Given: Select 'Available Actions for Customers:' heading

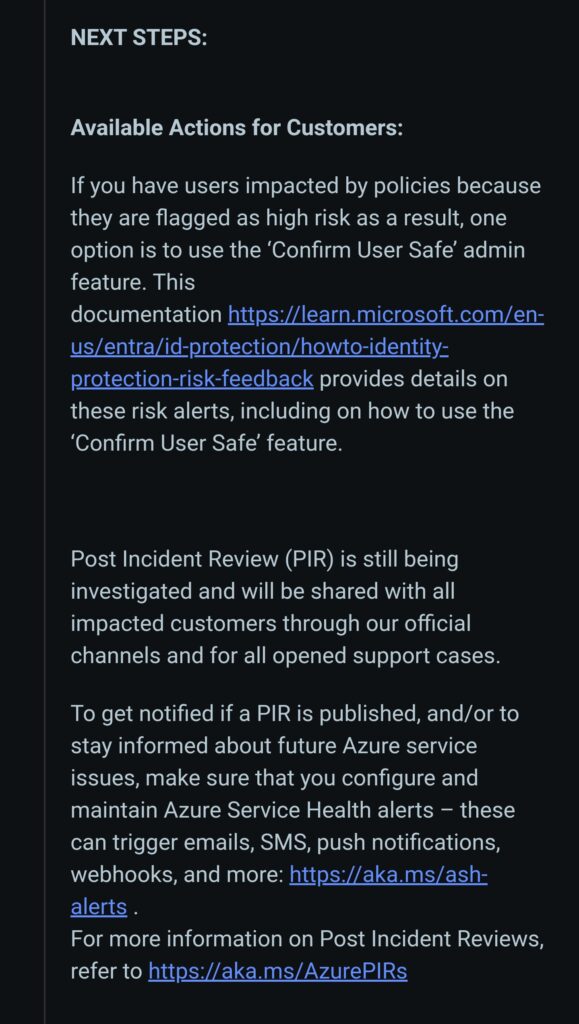Looking at the screenshot, I should point(237,128).
